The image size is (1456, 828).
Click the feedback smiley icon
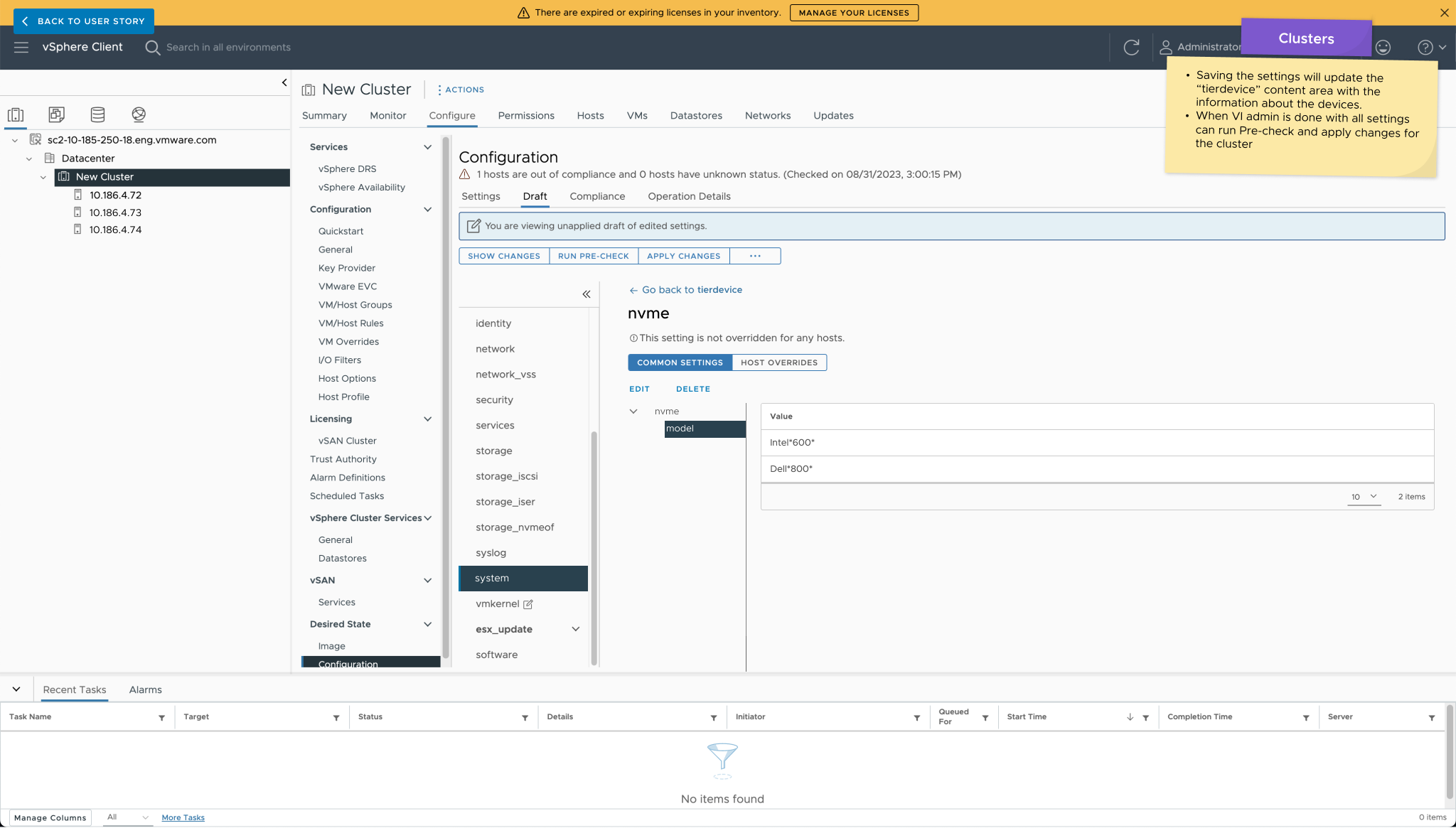pos(1383,48)
